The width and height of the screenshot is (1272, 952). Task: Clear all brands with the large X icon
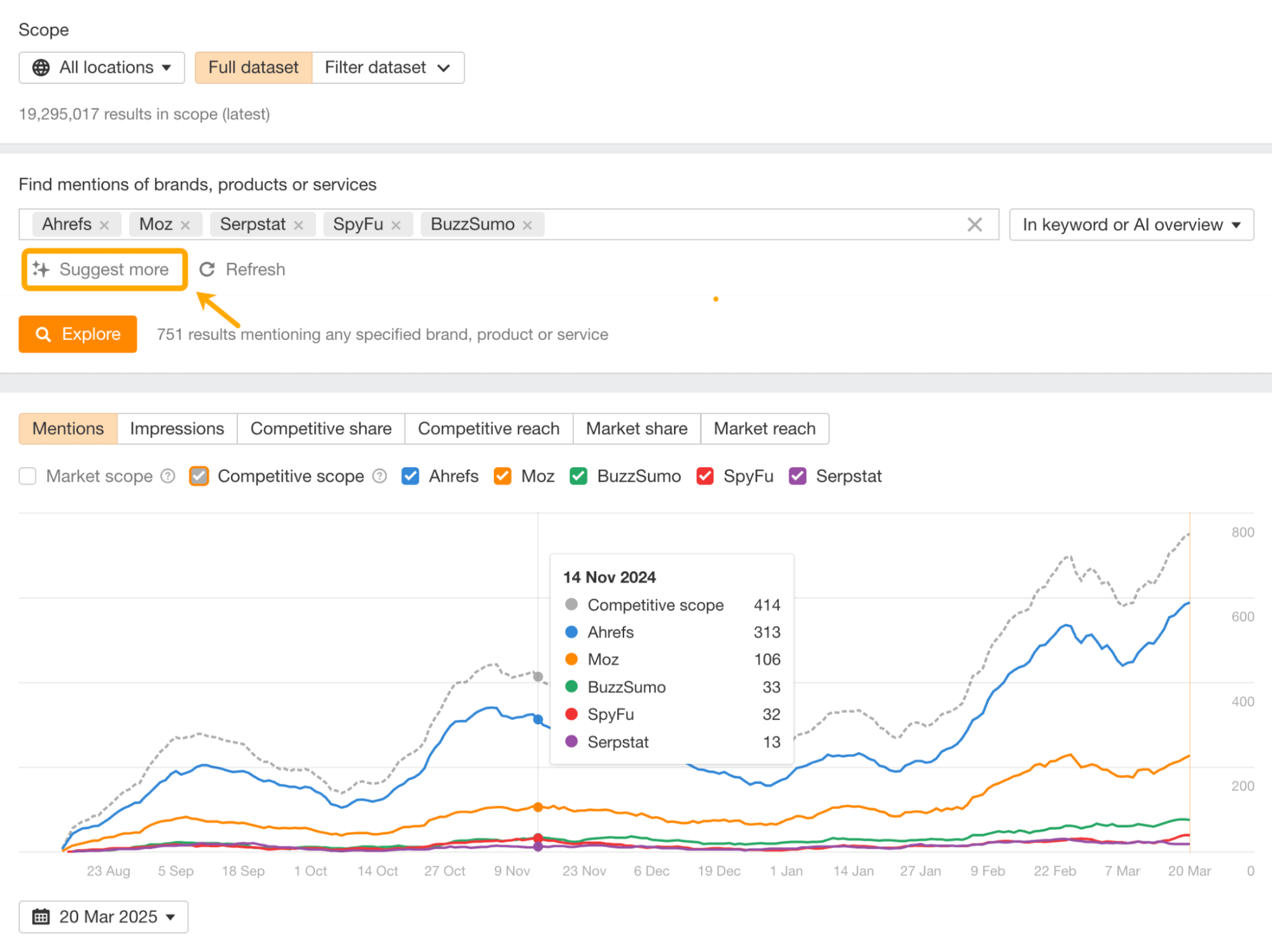[974, 225]
